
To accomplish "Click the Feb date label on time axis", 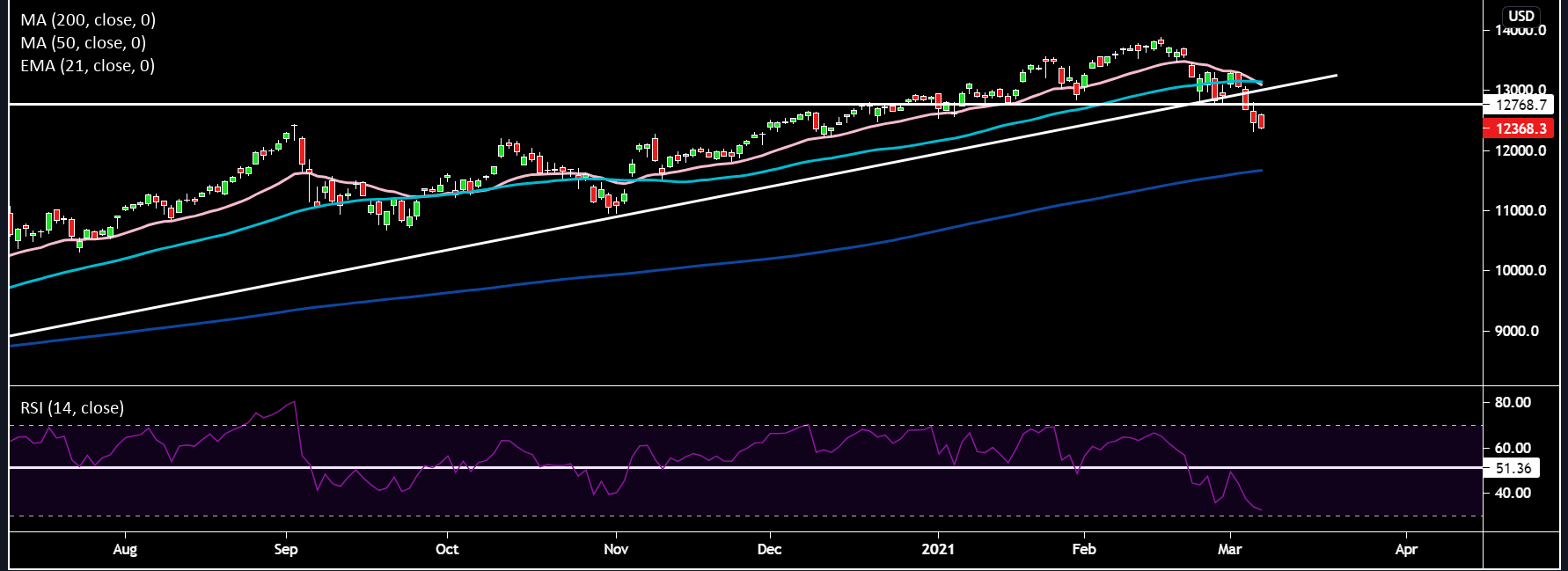I will (1084, 549).
